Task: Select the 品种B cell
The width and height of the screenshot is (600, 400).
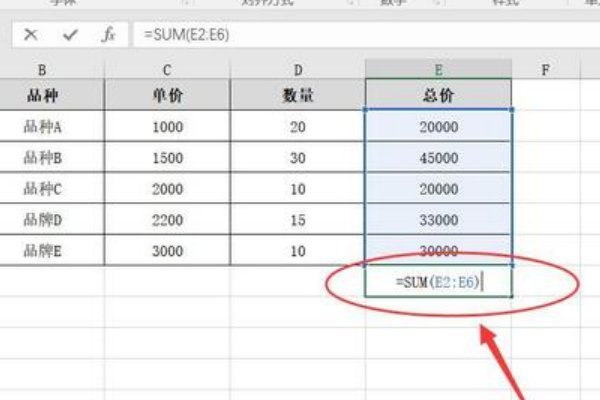Action: click(52, 157)
